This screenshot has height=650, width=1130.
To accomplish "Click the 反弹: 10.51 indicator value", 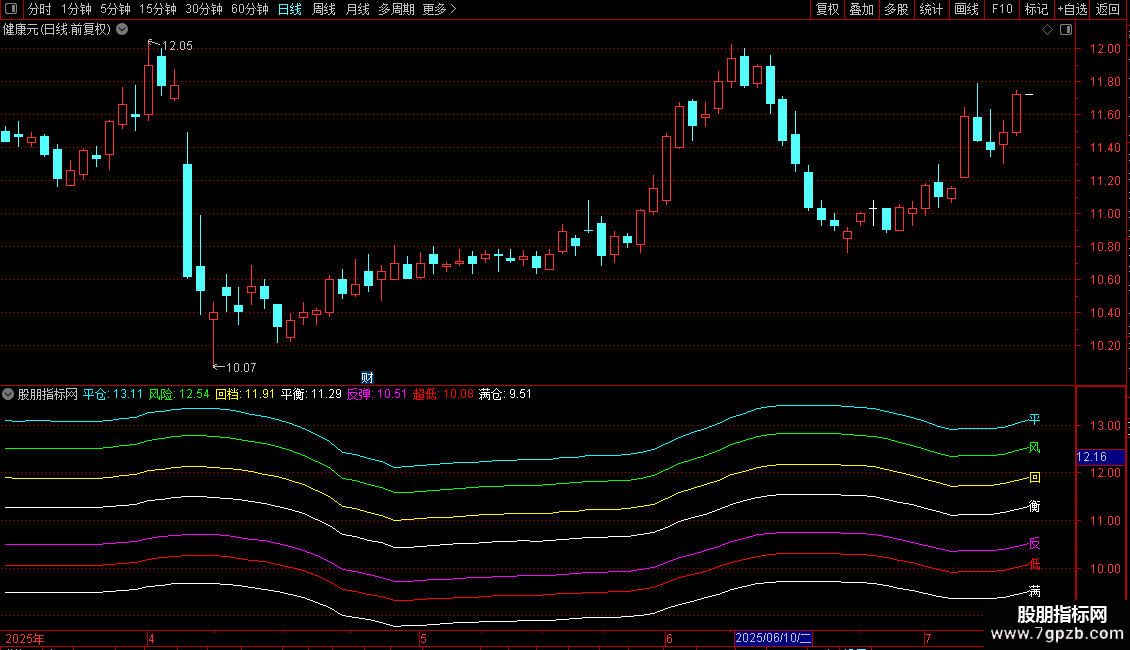I will click(376, 394).
